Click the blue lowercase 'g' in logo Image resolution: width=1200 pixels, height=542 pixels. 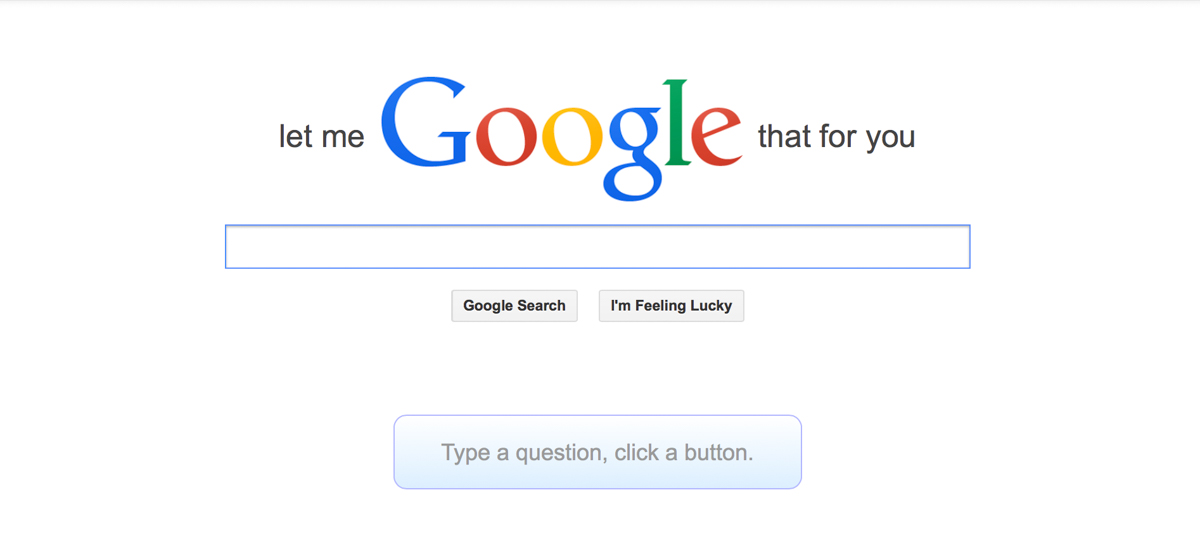[634, 152]
